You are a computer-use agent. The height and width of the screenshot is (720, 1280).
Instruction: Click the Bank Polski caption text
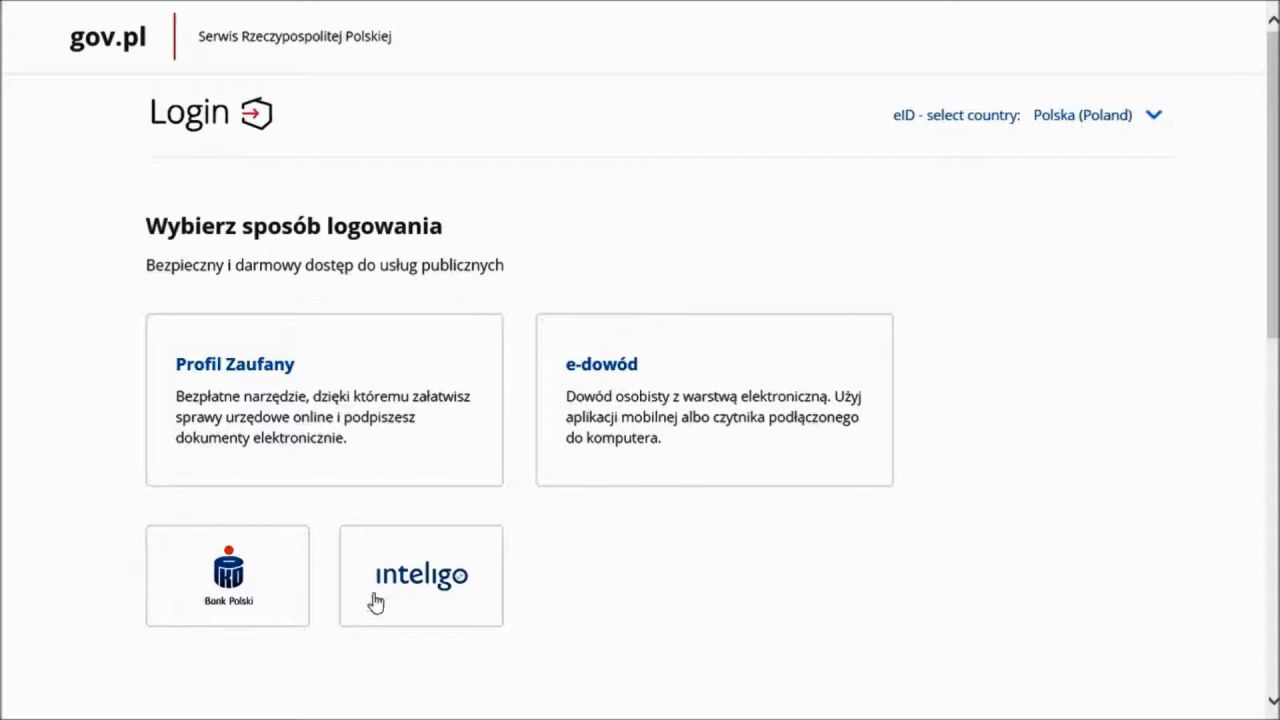click(x=228, y=601)
